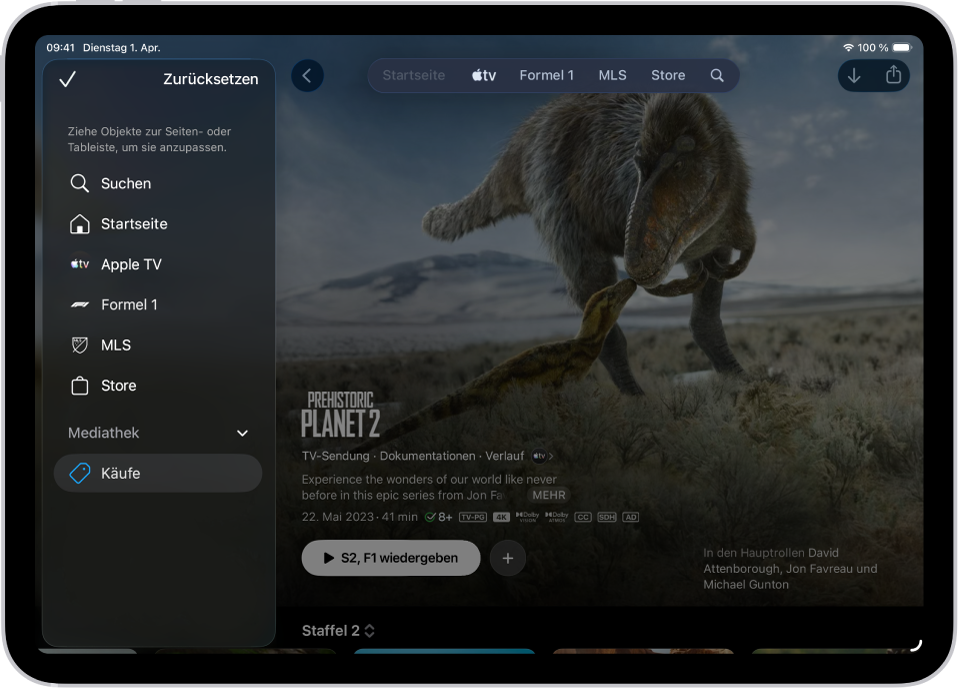
Task: Open Suchen in the sidebar
Action: pyautogui.click(x=158, y=184)
